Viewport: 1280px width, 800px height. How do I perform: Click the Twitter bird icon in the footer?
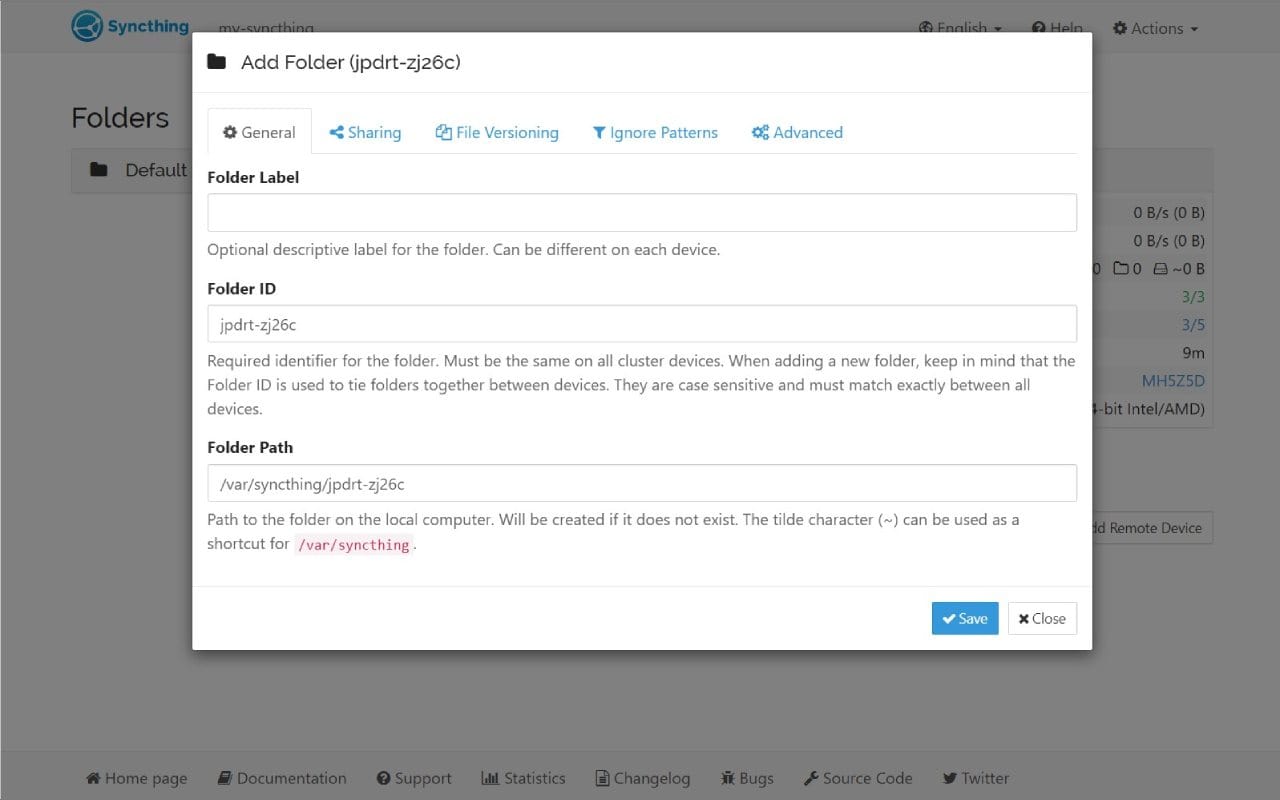(949, 778)
